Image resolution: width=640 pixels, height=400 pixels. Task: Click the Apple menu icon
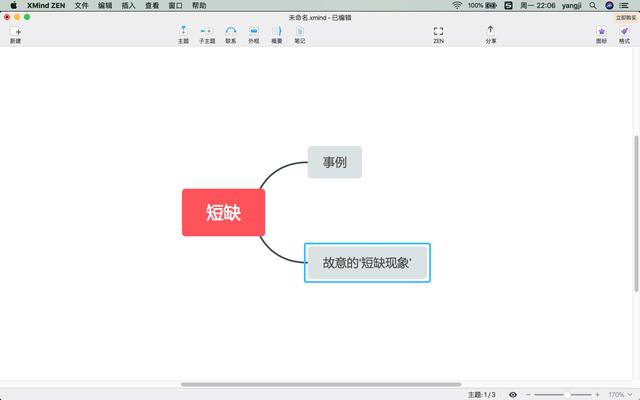(x=13, y=5)
